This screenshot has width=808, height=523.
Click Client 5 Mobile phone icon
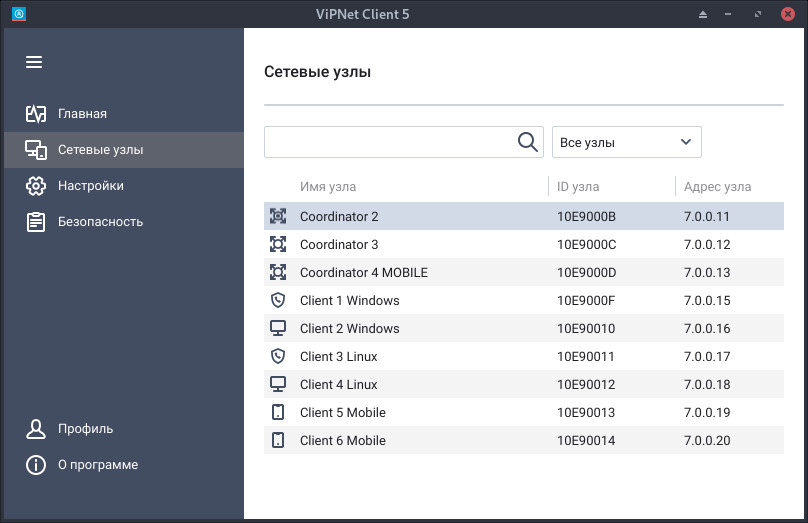pyautogui.click(x=278, y=412)
